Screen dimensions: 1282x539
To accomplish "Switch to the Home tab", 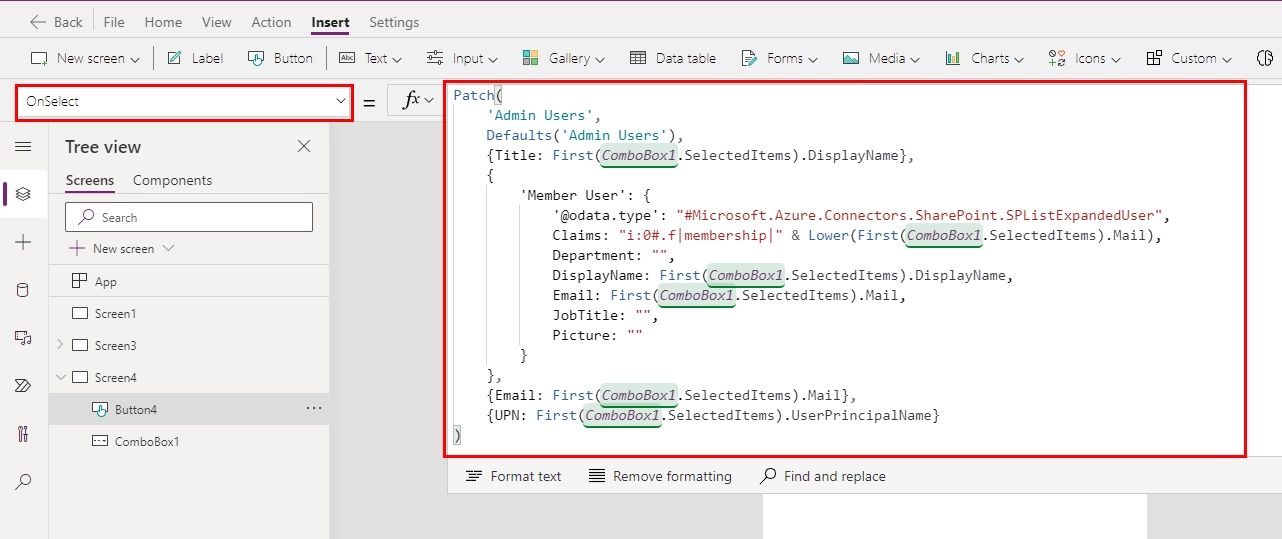I will click(163, 22).
